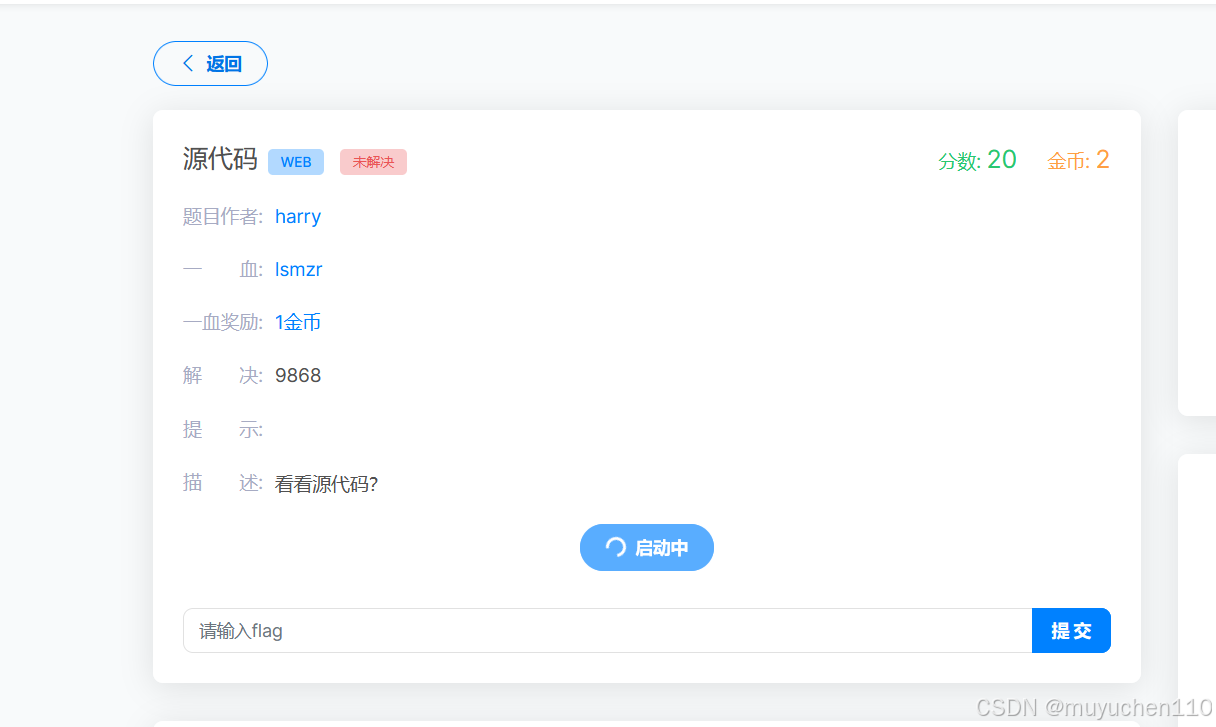Click the WEB category tag
Screen dimensions: 1216x727
tap(296, 162)
